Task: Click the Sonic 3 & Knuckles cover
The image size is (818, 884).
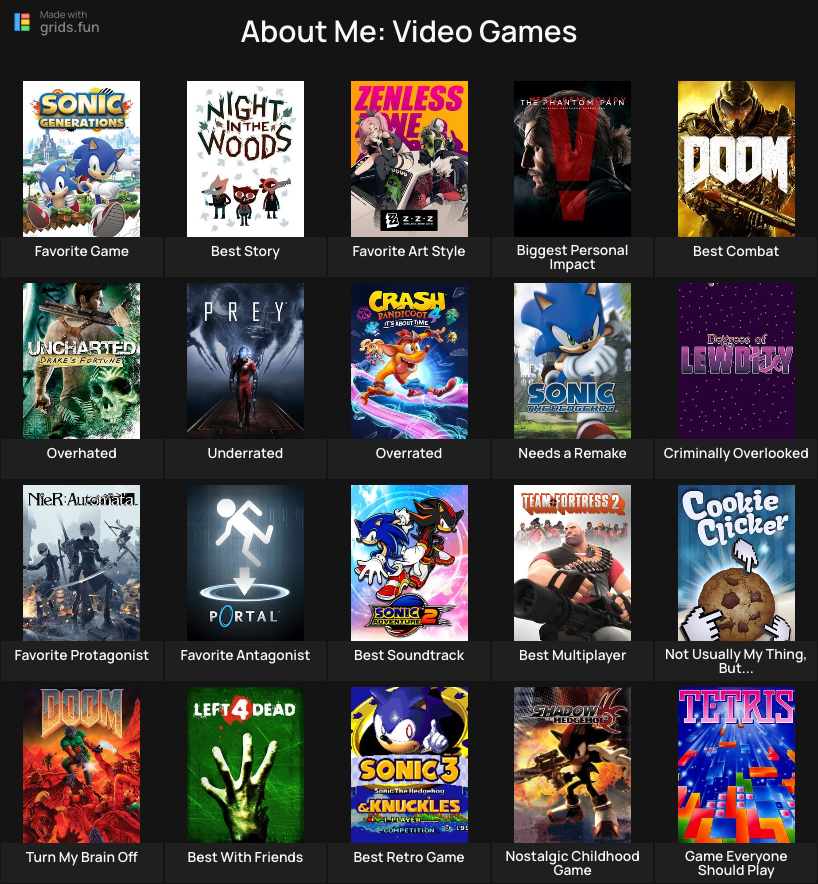Action: 409,765
